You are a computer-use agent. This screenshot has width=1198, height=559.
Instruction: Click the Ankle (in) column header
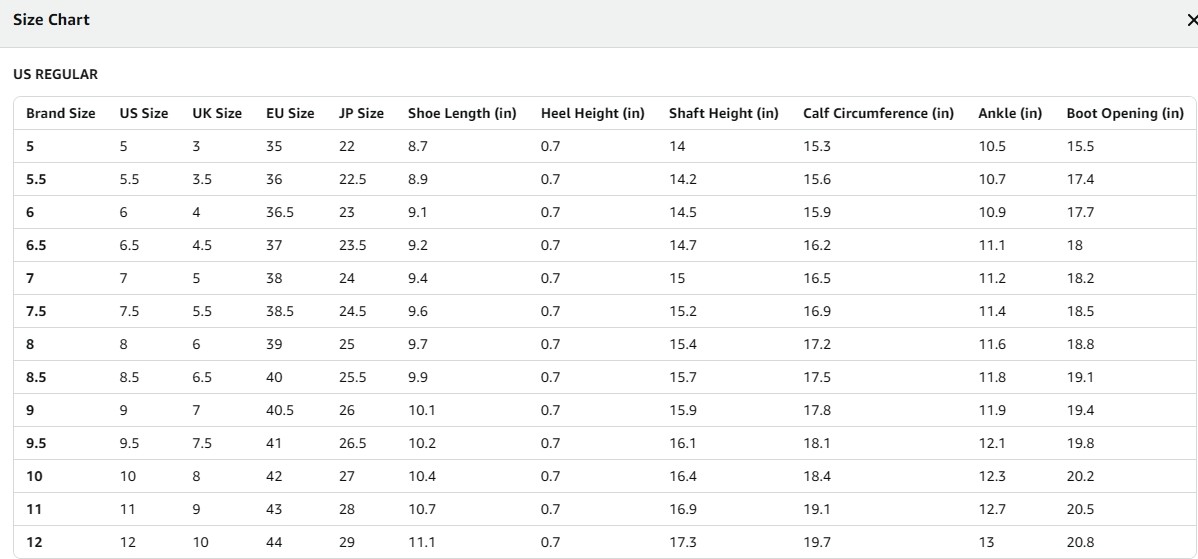pos(1010,113)
